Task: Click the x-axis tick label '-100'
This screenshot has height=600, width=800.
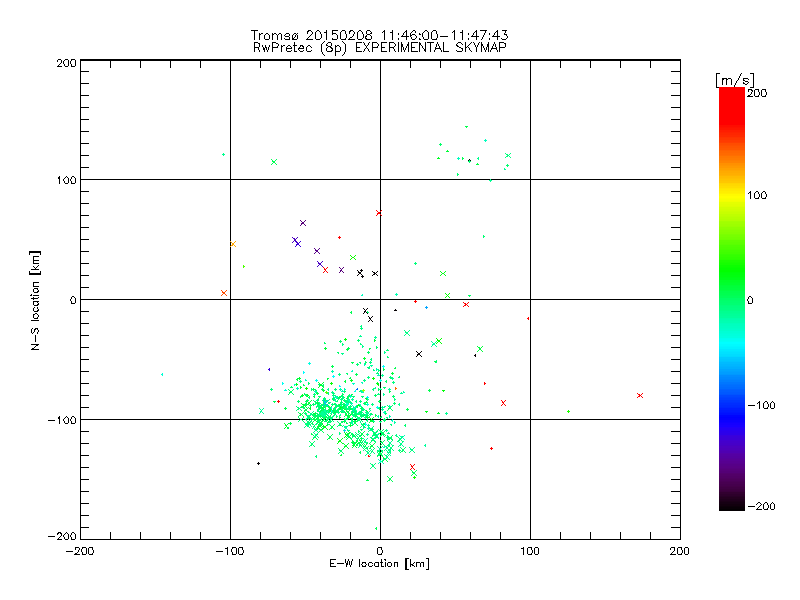Action: pyautogui.click(x=230, y=551)
